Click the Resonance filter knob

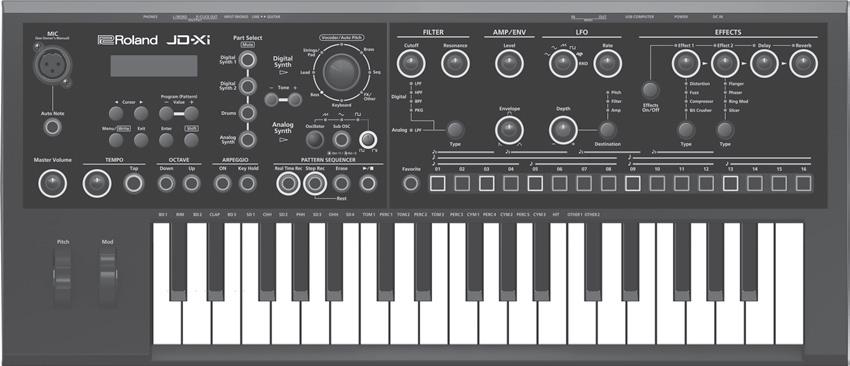coord(455,64)
